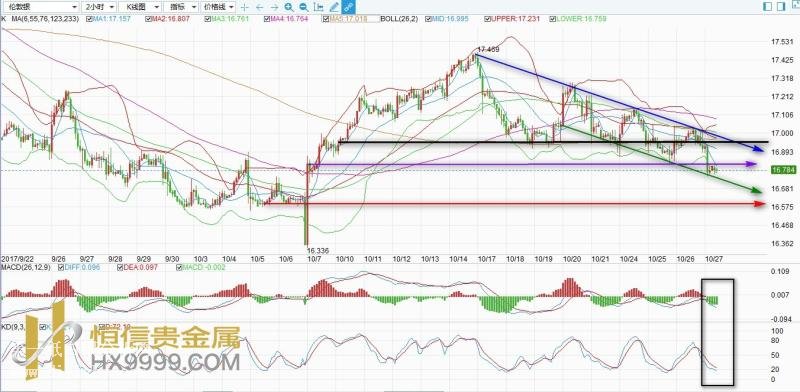The height and width of the screenshot is (392, 800).
Task: Uncheck the MA3:16.761 line checkbox
Action: (208, 19)
